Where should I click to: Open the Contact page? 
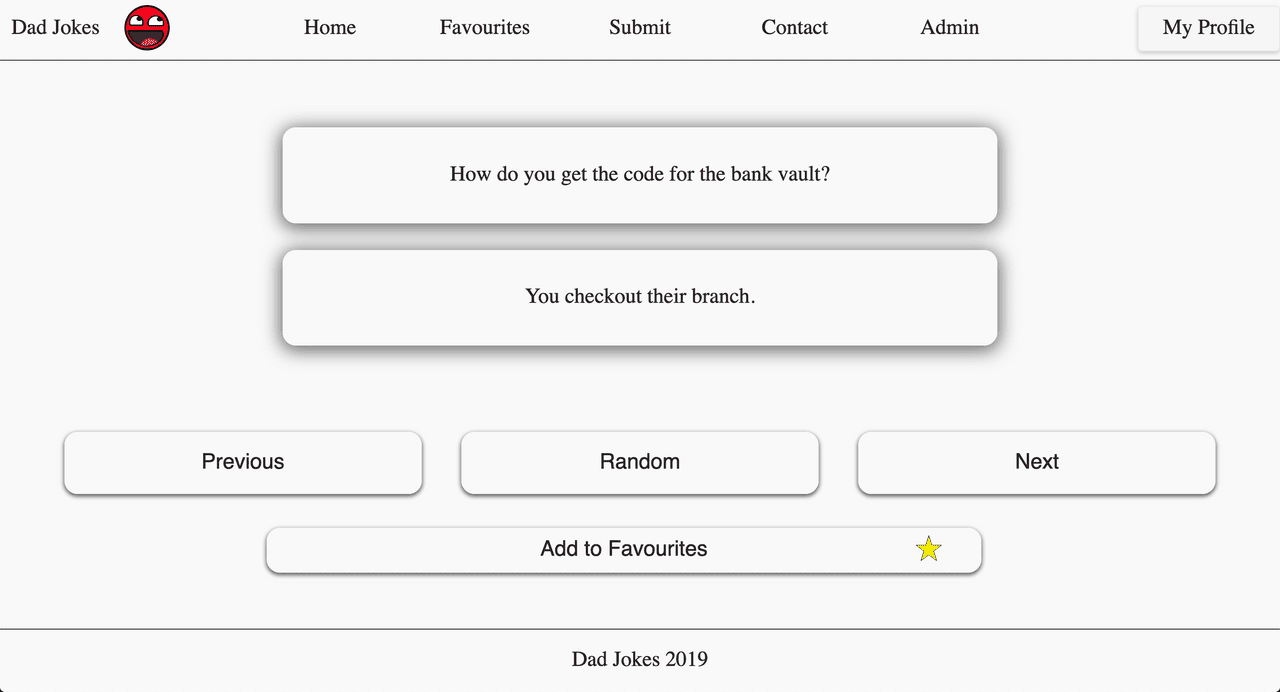pos(794,27)
